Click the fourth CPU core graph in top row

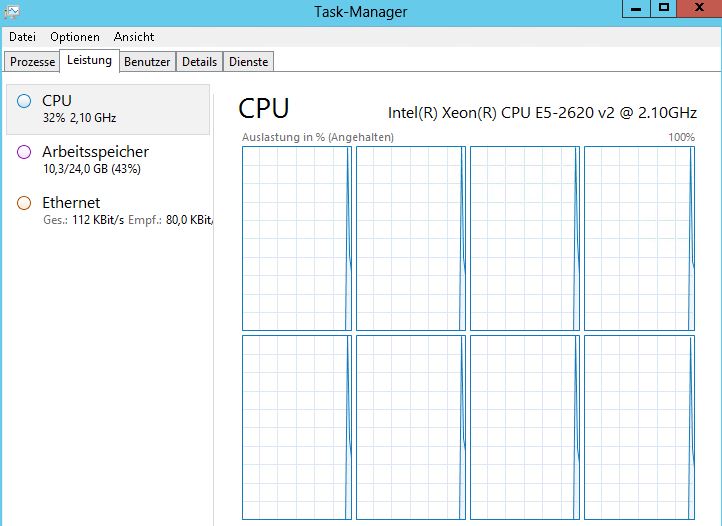coord(640,238)
